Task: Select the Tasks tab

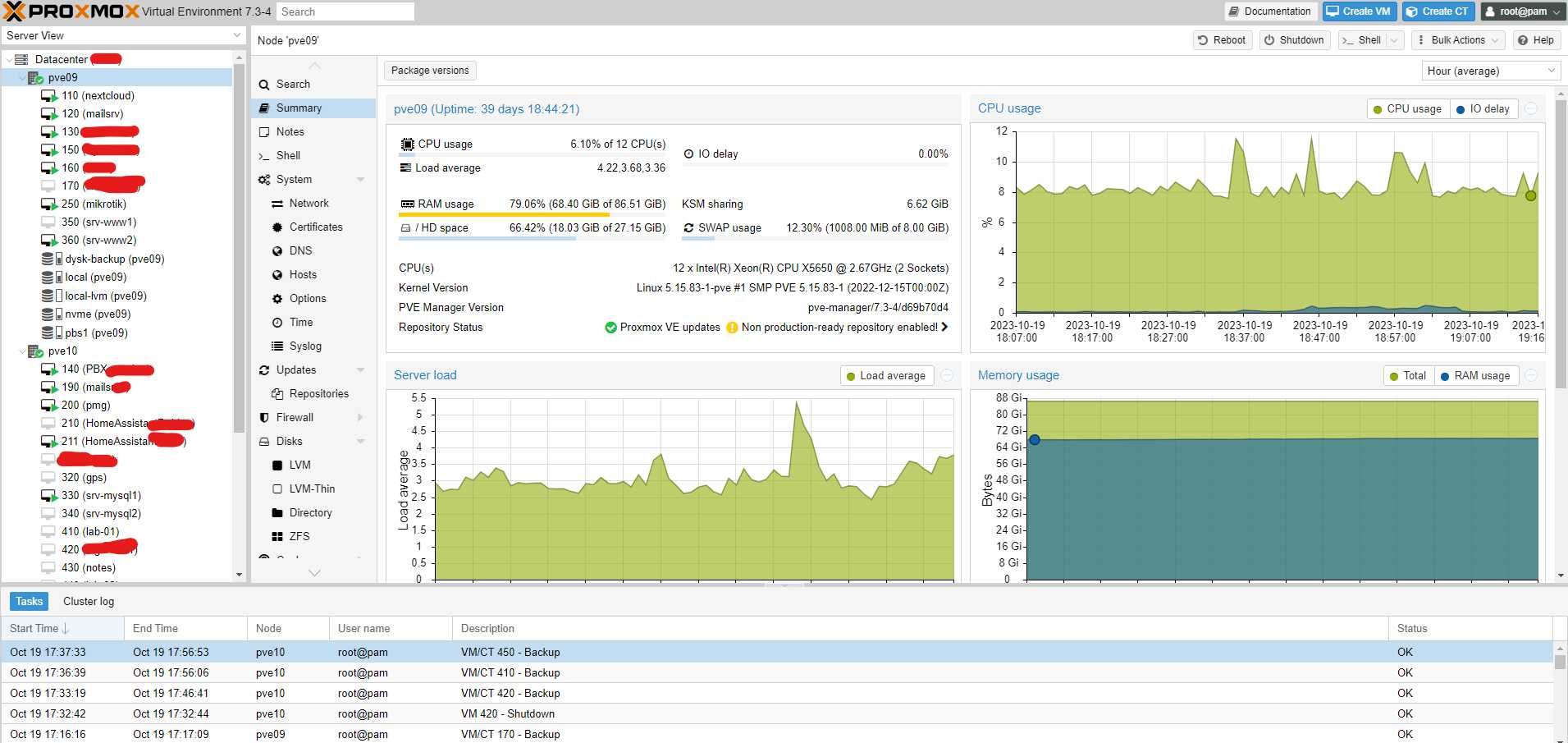Action: [x=29, y=602]
